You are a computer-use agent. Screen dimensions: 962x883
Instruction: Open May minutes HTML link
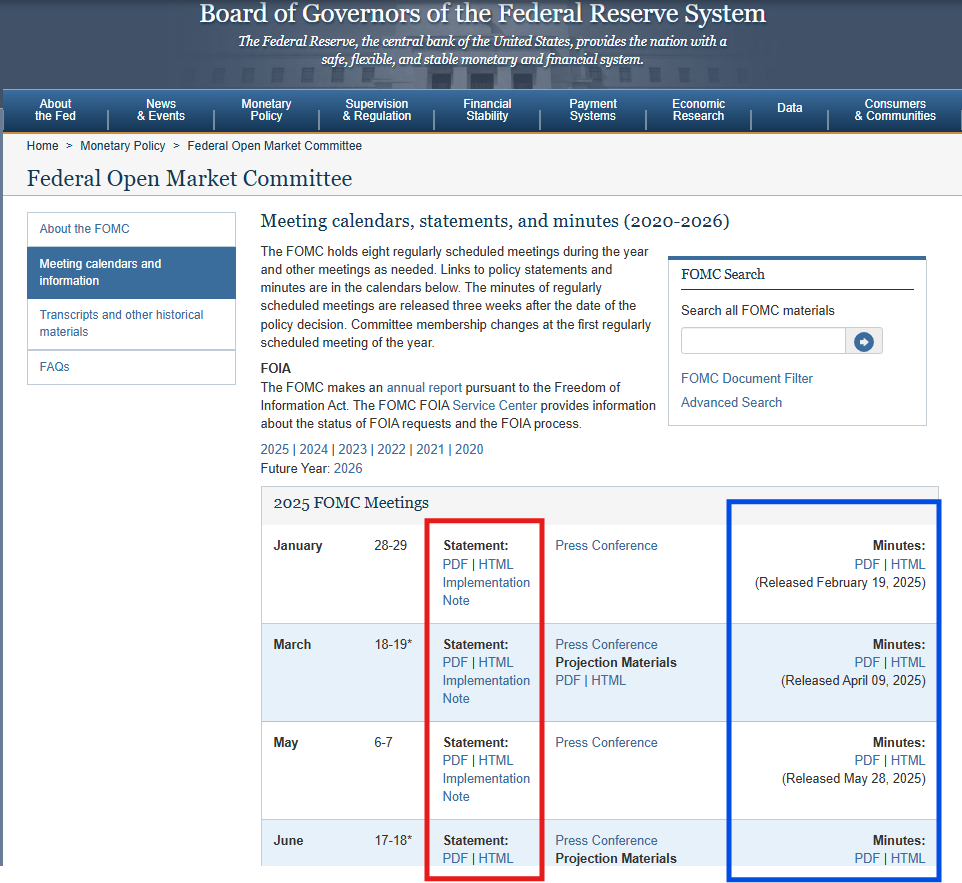[908, 760]
